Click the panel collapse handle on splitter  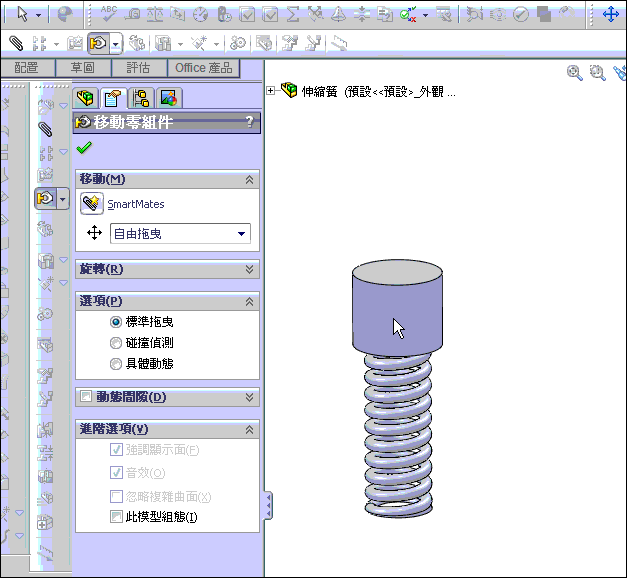coord(268,505)
